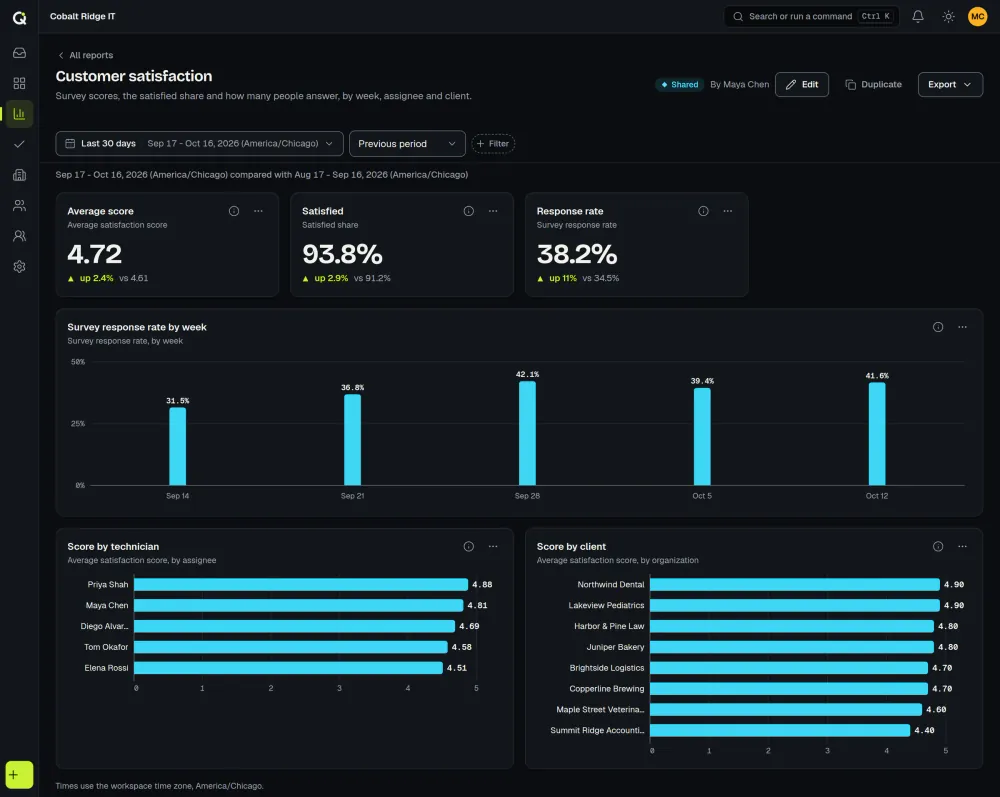Click the 'Diego Alvar...' technician label
The height and width of the screenshot is (797, 1000).
coord(105,626)
